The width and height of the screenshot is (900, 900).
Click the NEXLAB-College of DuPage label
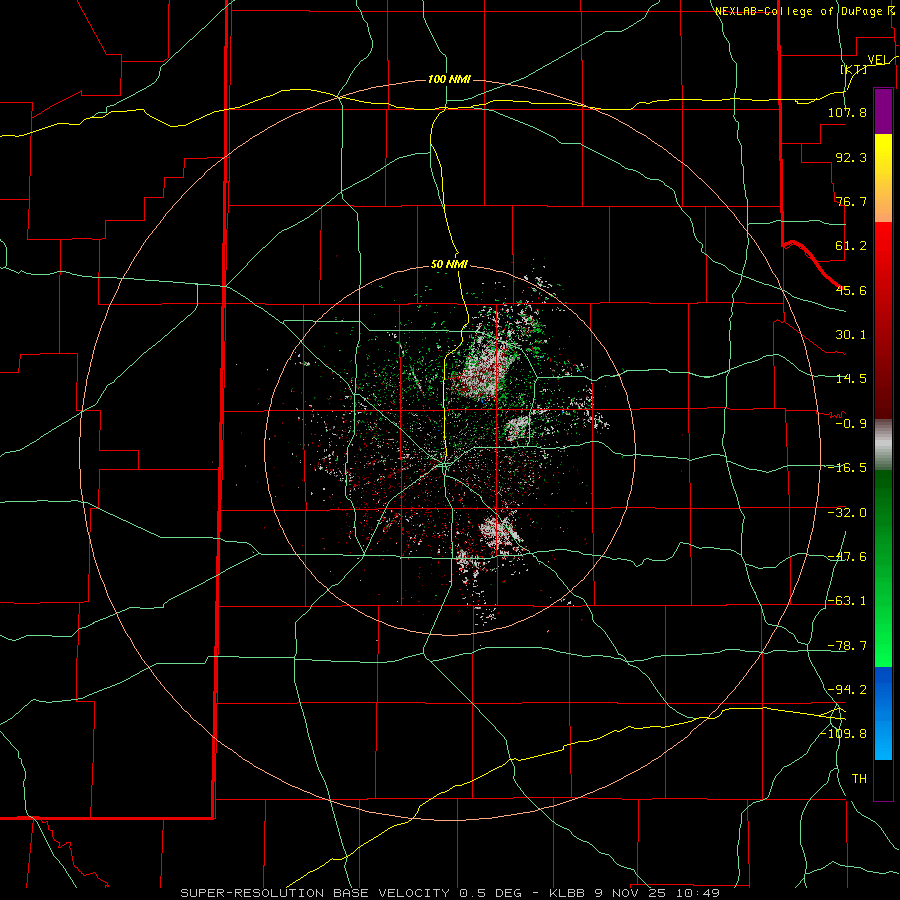click(x=799, y=11)
